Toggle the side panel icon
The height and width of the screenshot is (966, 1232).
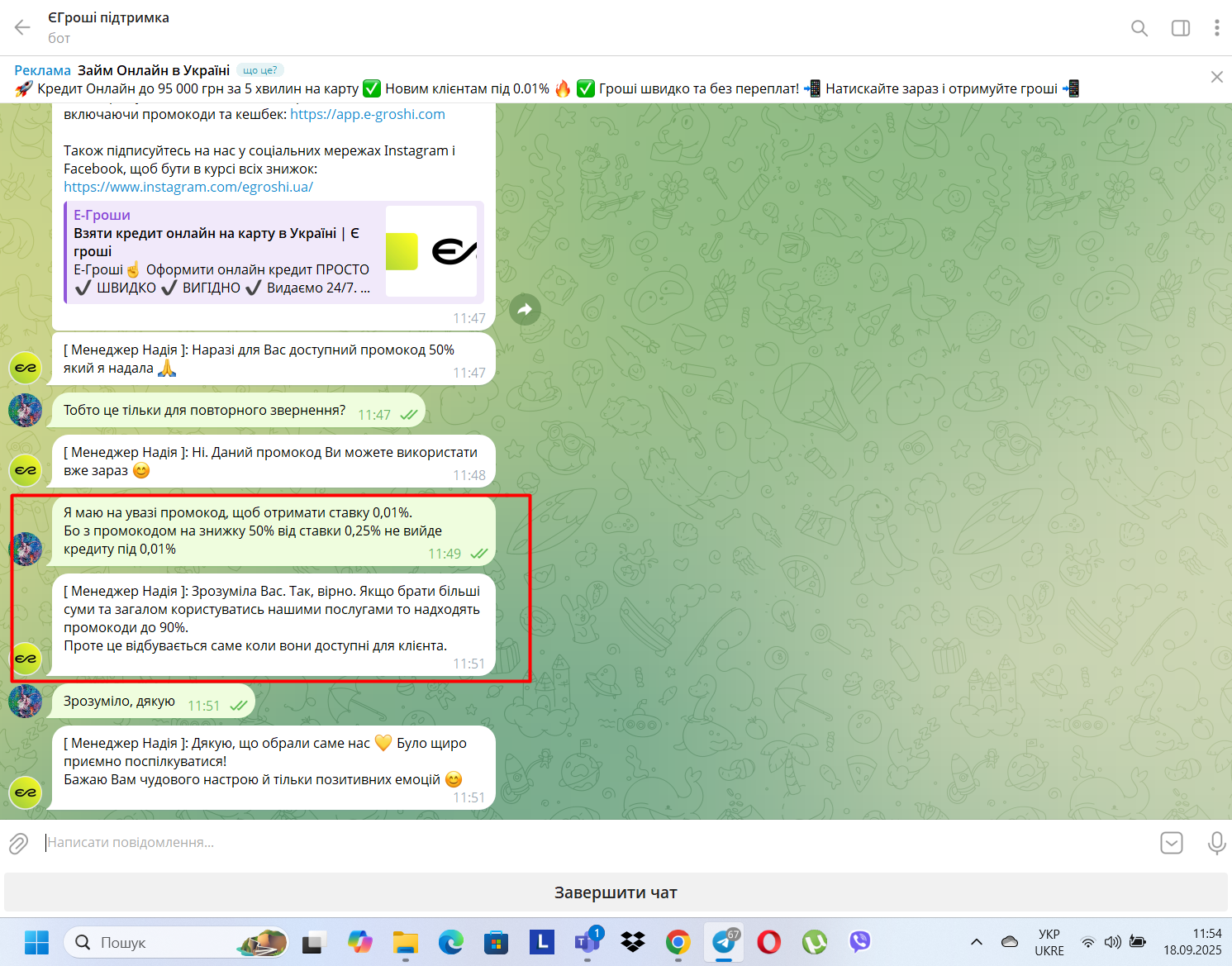click(x=1181, y=28)
